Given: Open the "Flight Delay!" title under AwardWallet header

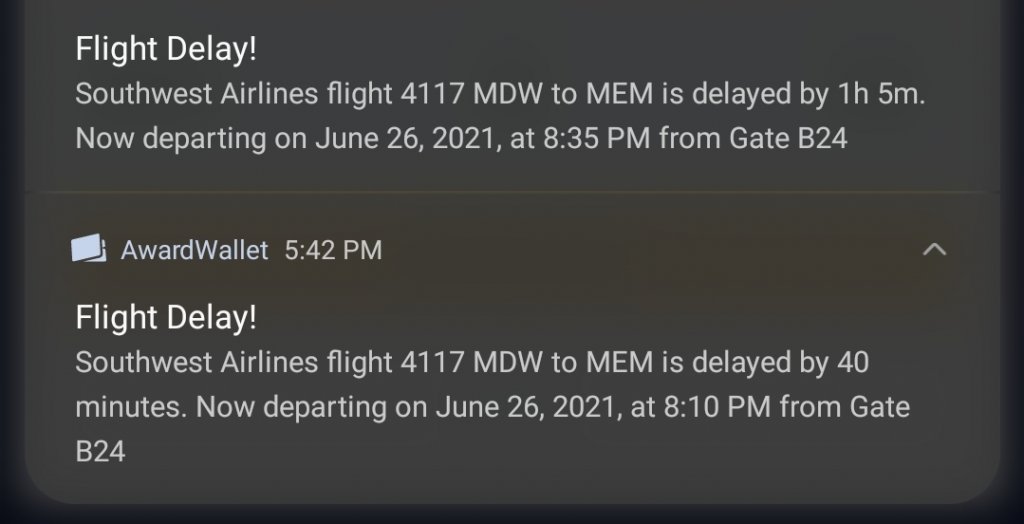Looking at the screenshot, I should (x=166, y=318).
